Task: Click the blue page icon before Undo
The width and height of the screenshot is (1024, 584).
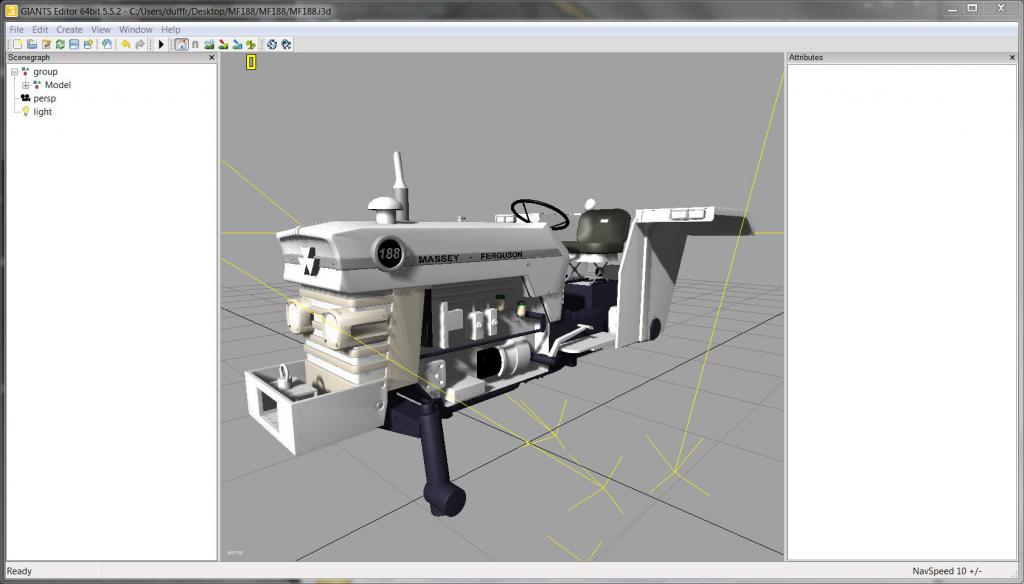Action: (x=107, y=44)
